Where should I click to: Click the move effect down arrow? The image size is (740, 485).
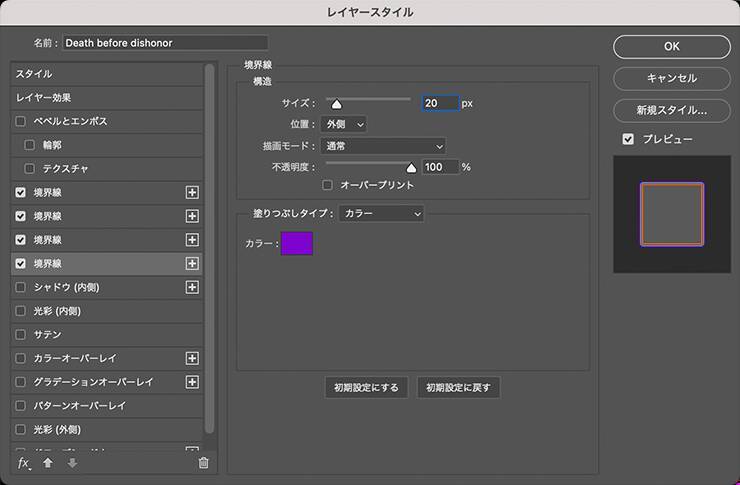coord(72,463)
